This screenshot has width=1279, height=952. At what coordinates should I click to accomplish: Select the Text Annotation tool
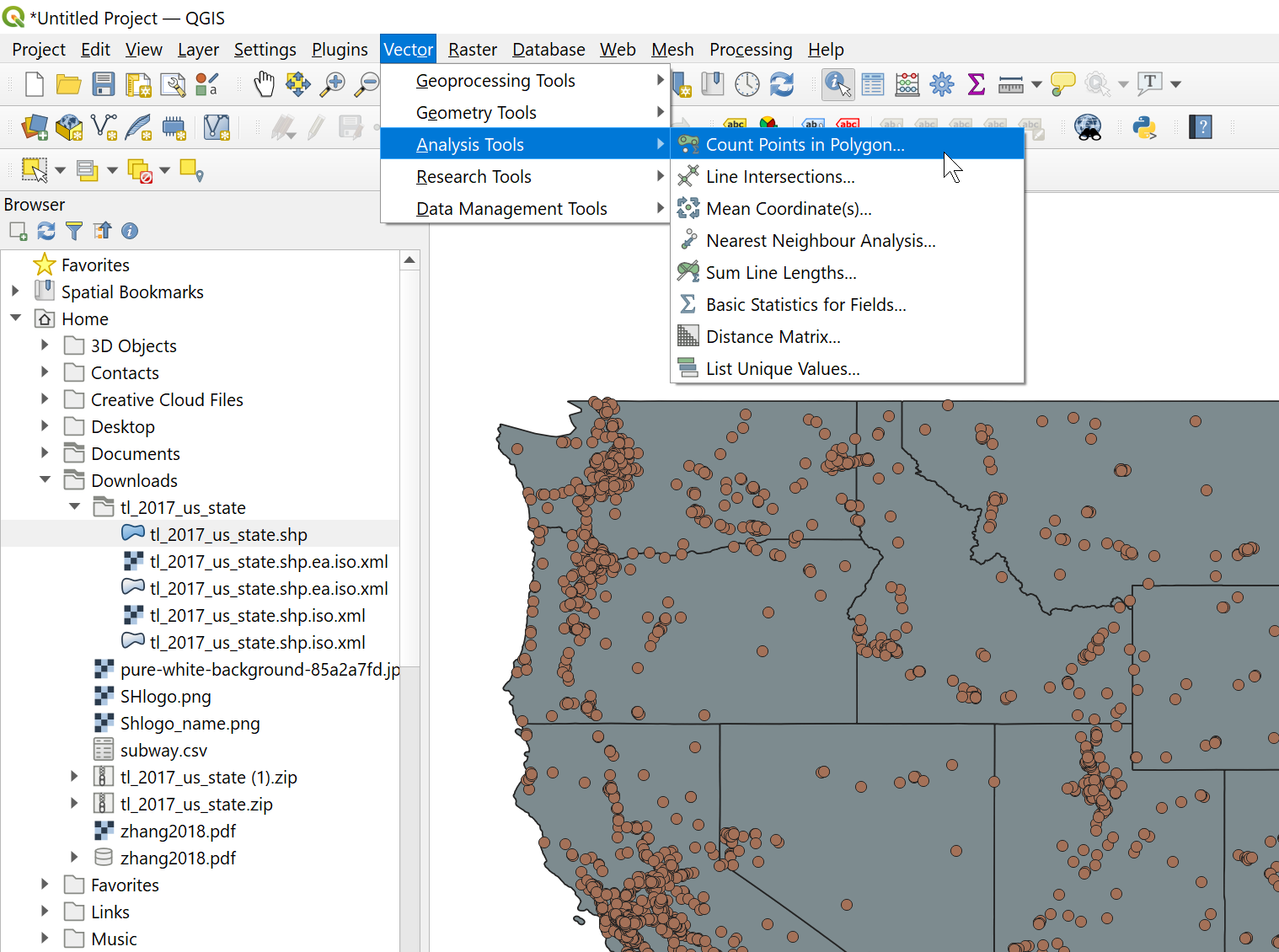(1150, 83)
